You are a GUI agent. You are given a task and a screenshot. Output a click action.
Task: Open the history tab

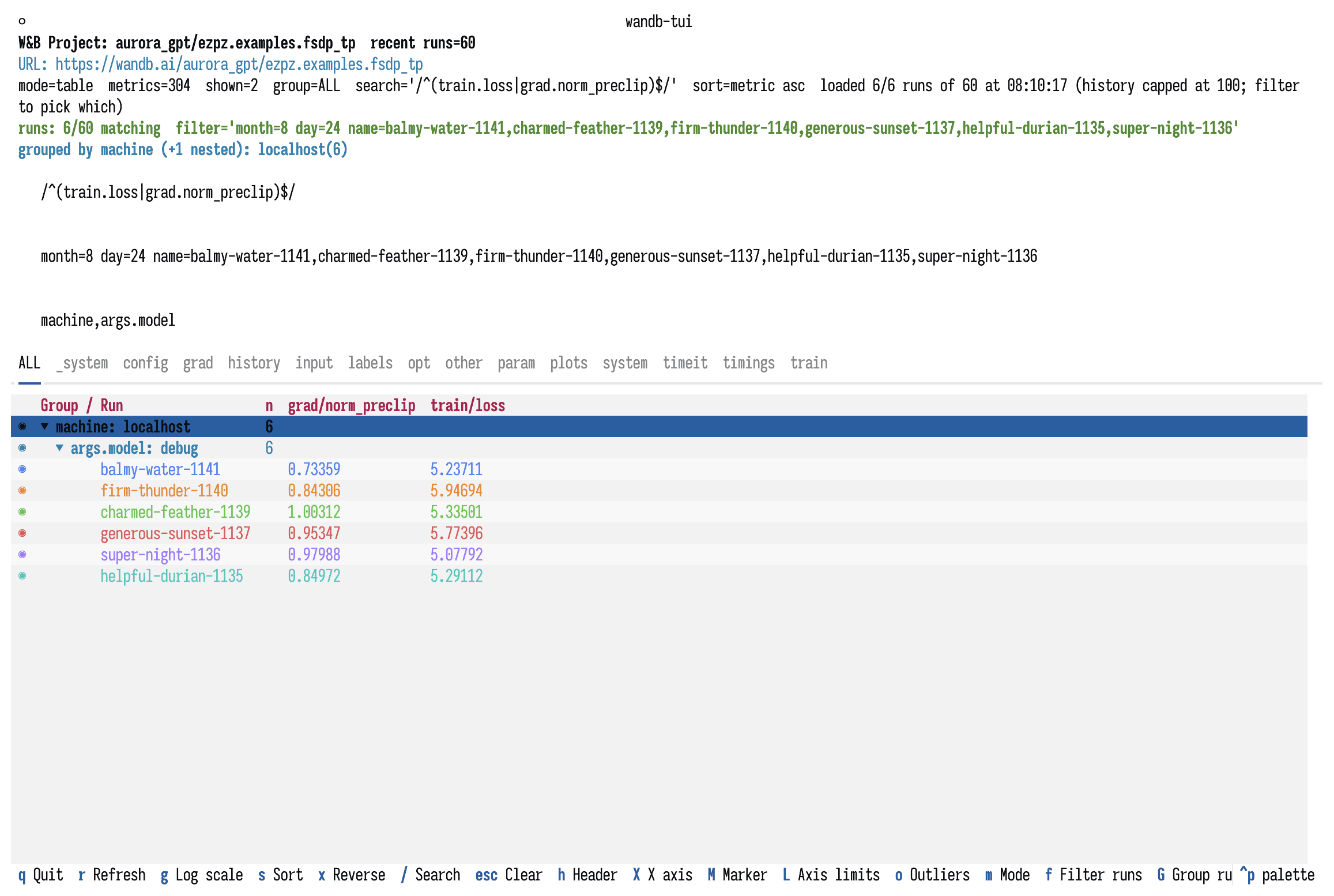254,363
